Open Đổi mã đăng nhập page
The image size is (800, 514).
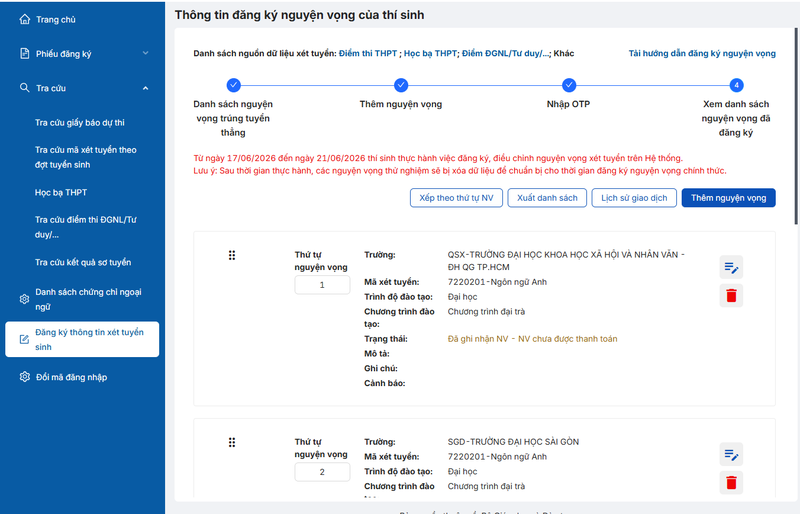tap(71, 377)
